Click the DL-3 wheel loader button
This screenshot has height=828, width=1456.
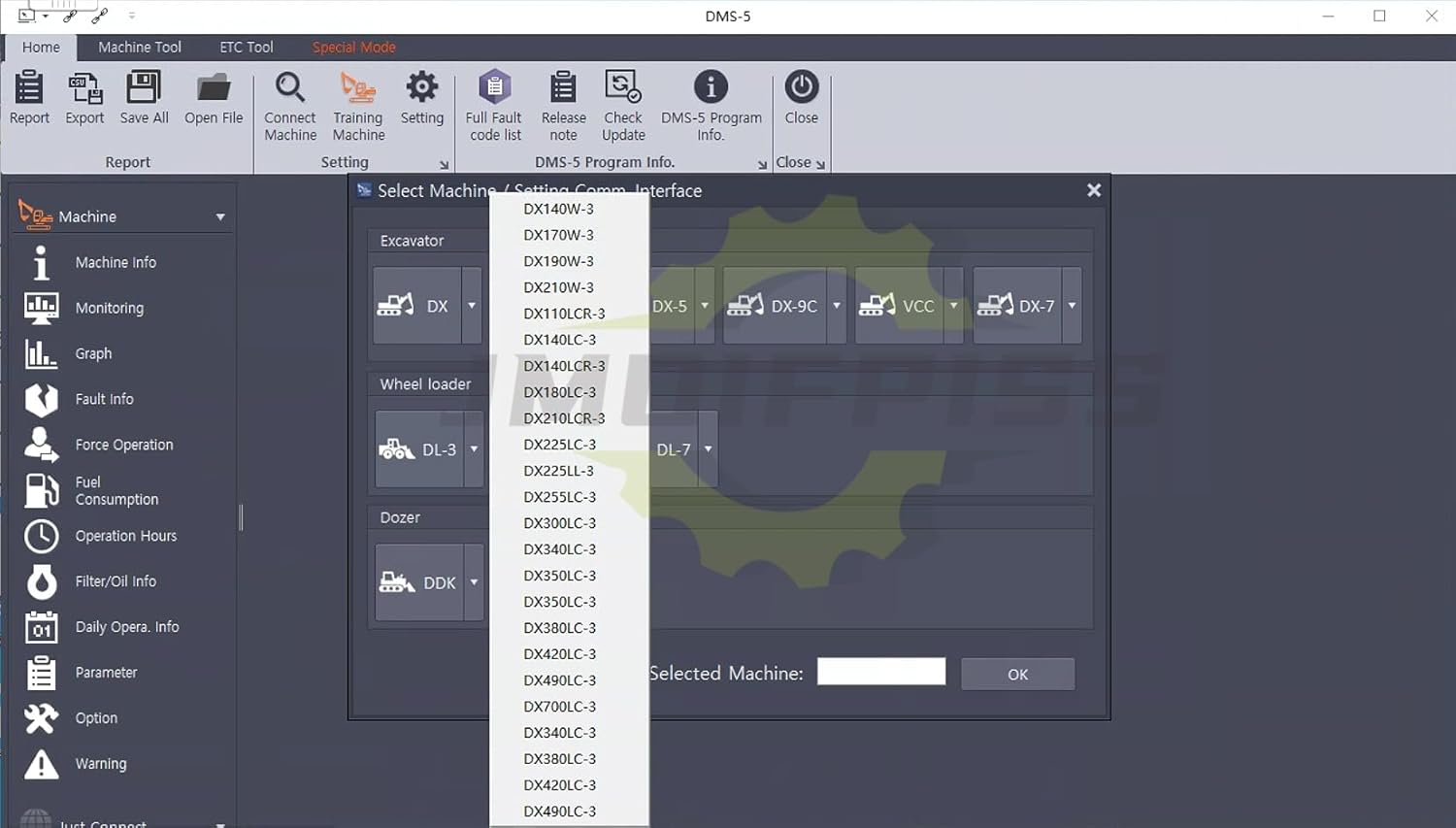[419, 449]
